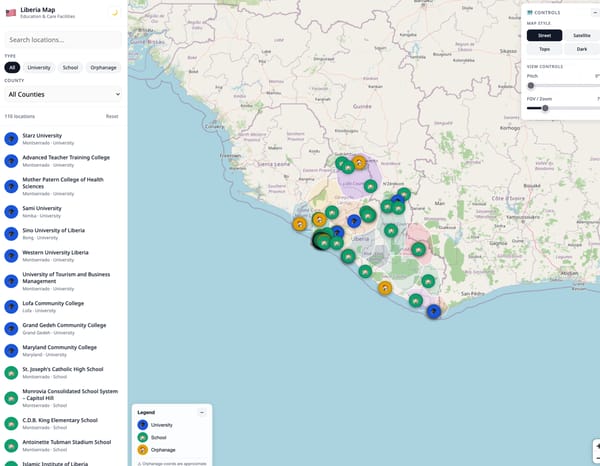This screenshot has height=466, width=600.
Task: Click the green School legend icon
Action: (142, 437)
